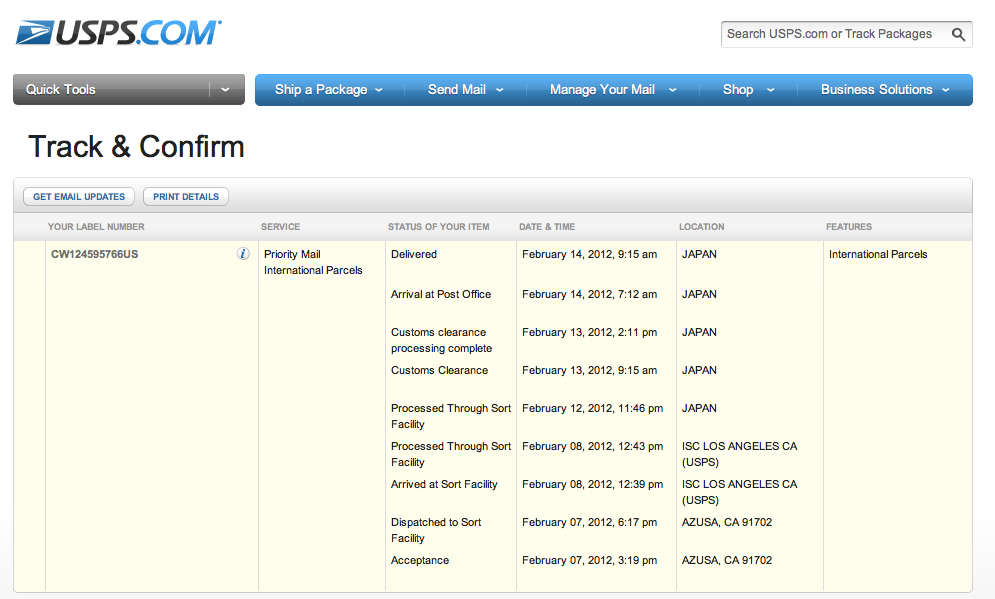The height and width of the screenshot is (599, 995).
Task: Expand the Send Mail chevron
Action: (499, 90)
